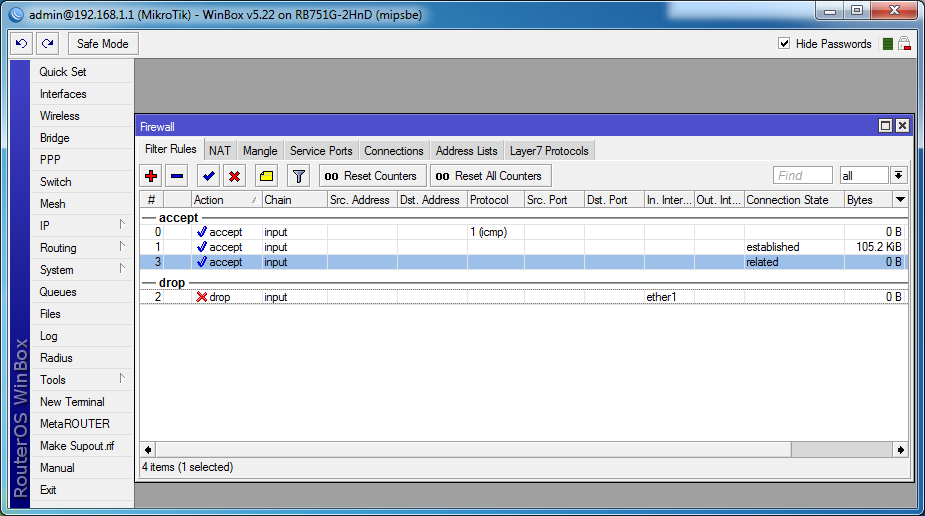Close the Firewall sub-window

pyautogui.click(x=902, y=126)
